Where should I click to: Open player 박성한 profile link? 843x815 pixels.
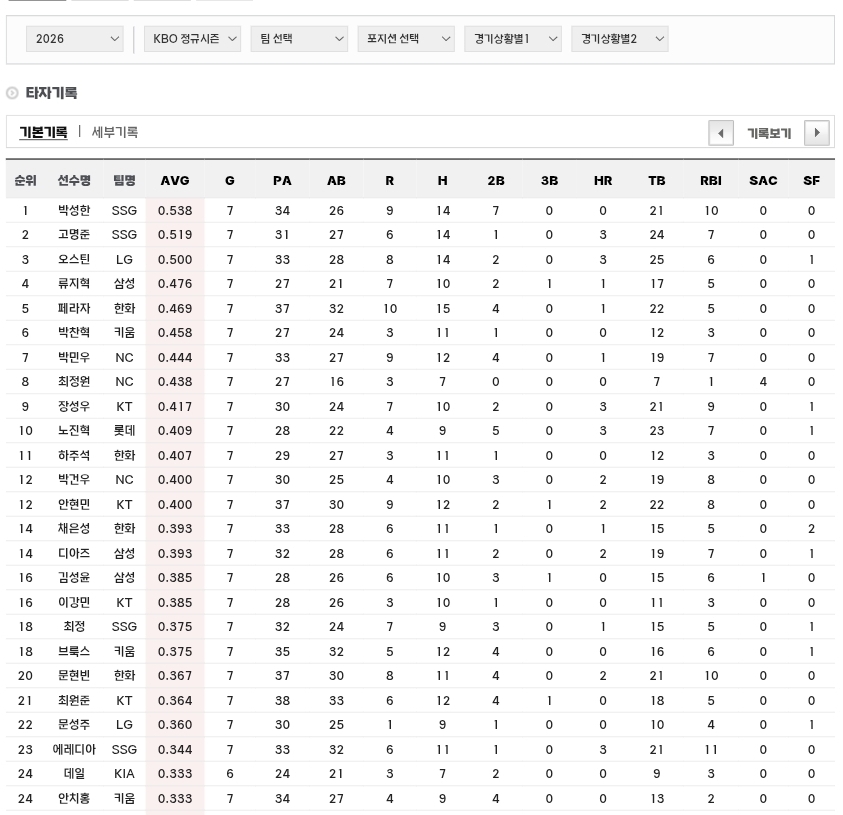pyautogui.click(x=74, y=211)
